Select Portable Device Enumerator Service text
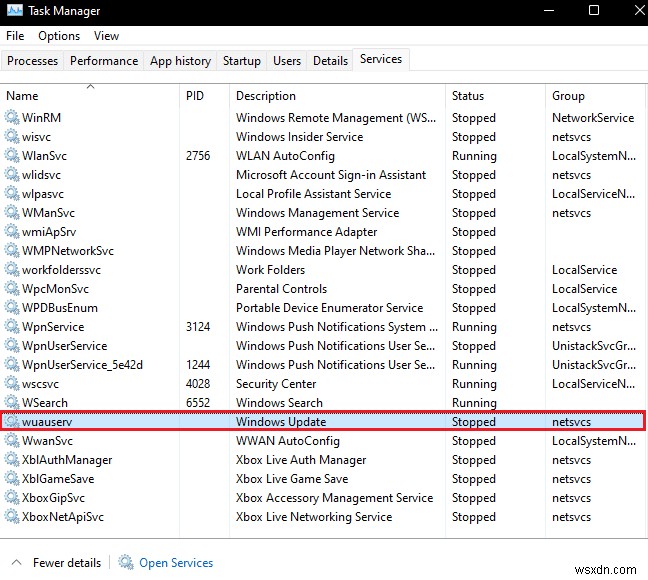 [x=329, y=308]
